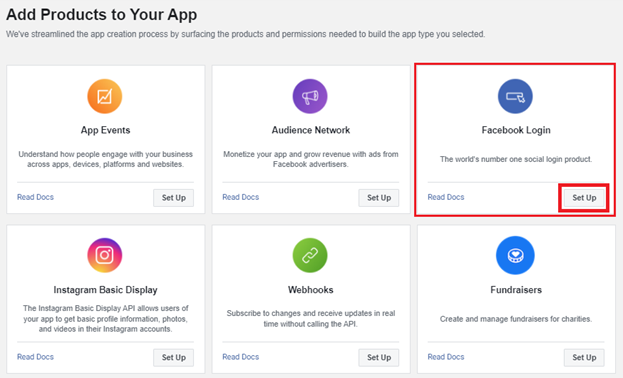Click the Instagram Basic Display camera icon
The image size is (623, 378).
pos(104,255)
